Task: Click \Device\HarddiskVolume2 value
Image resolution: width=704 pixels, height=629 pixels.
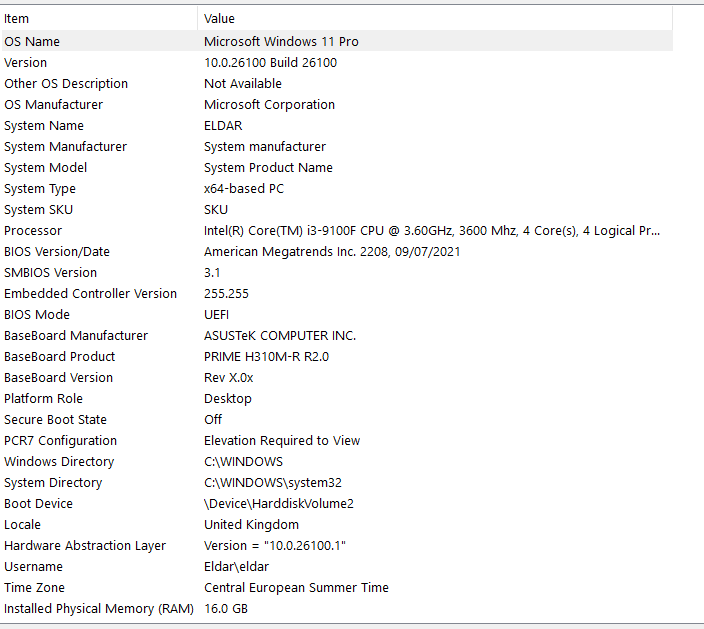Action: [279, 504]
